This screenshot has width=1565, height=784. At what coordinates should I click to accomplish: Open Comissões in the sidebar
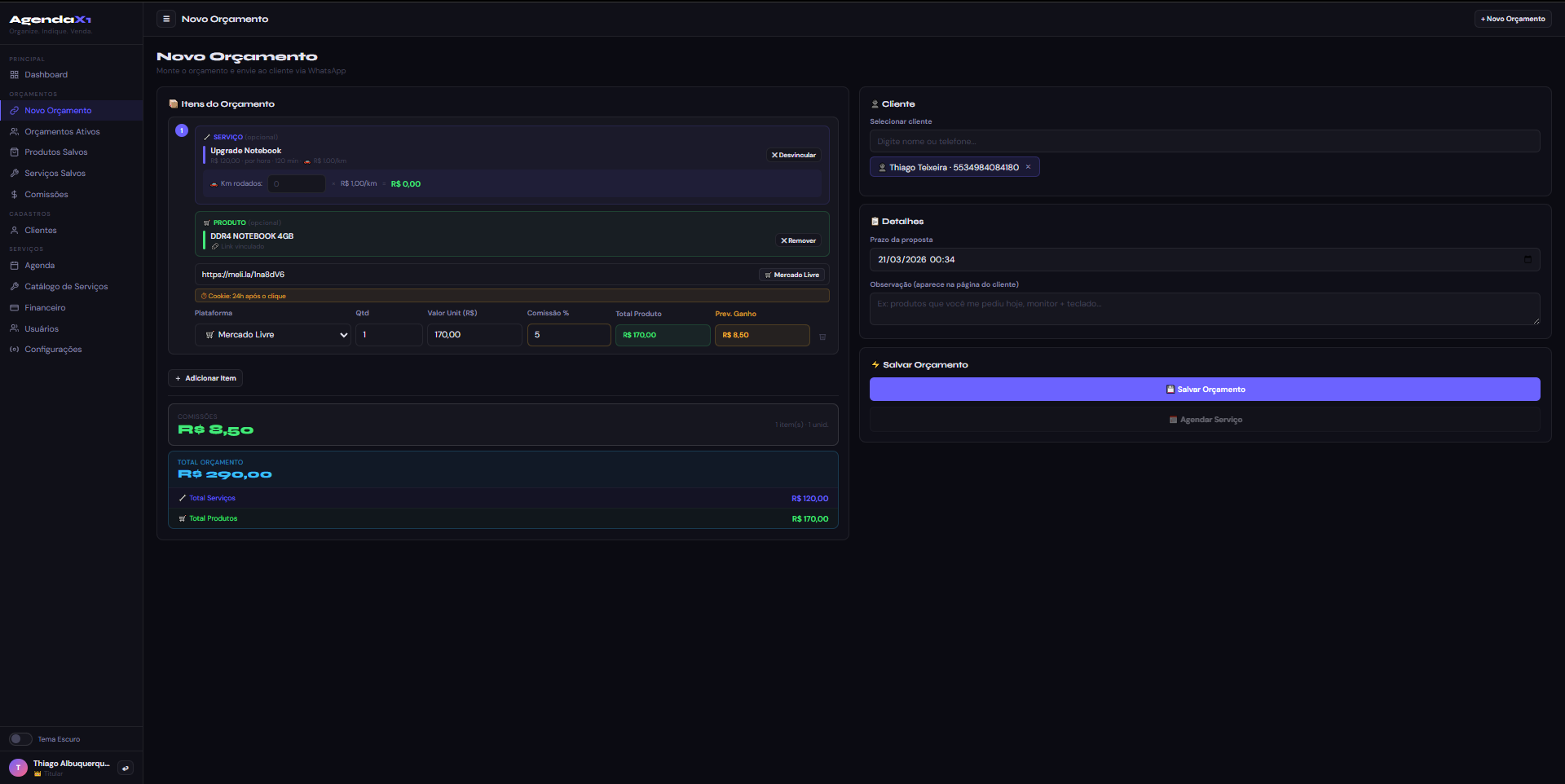(x=46, y=195)
